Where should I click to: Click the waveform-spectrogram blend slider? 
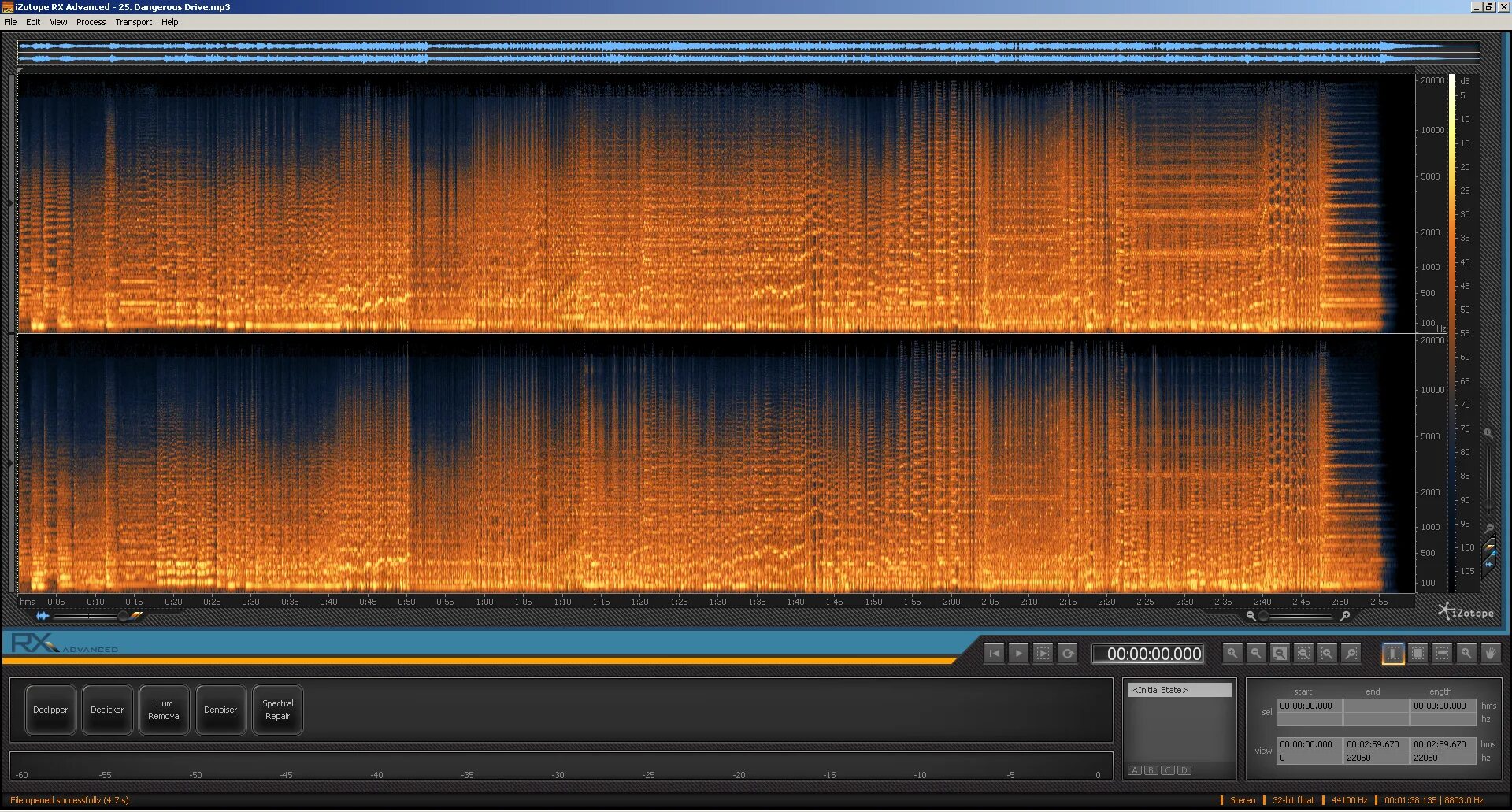pyautogui.click(x=91, y=617)
